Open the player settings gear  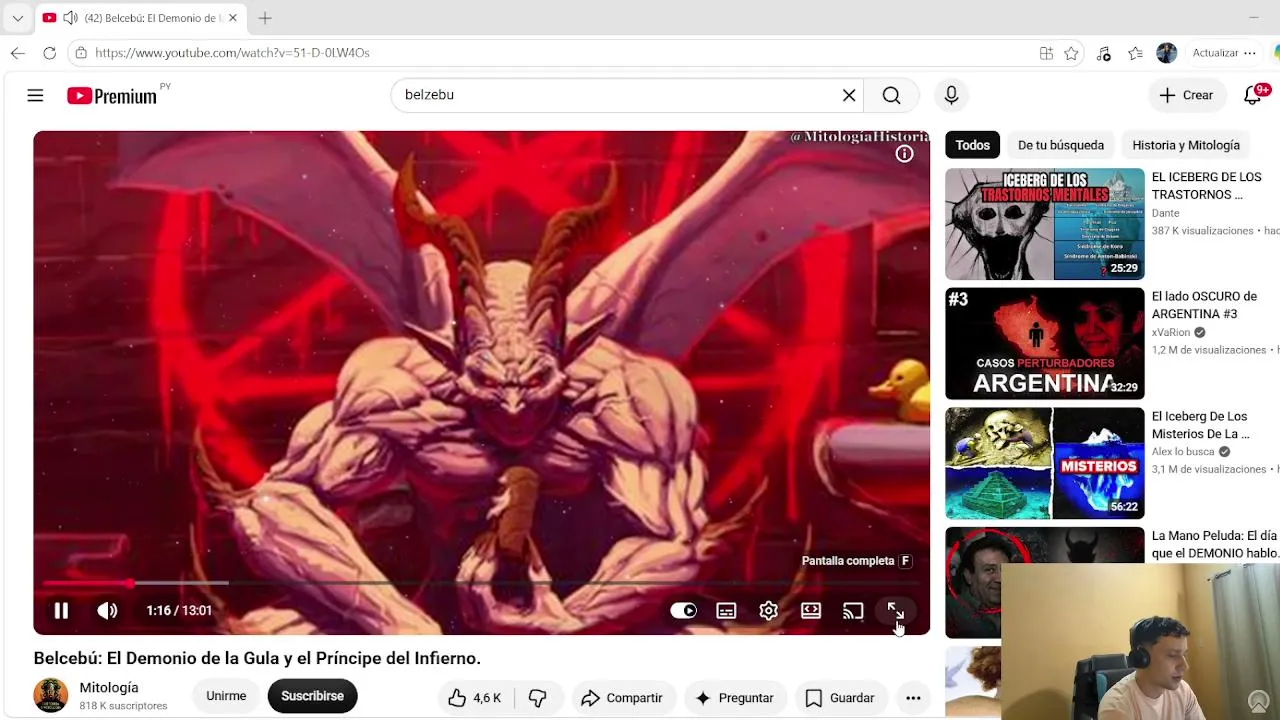[x=768, y=610]
